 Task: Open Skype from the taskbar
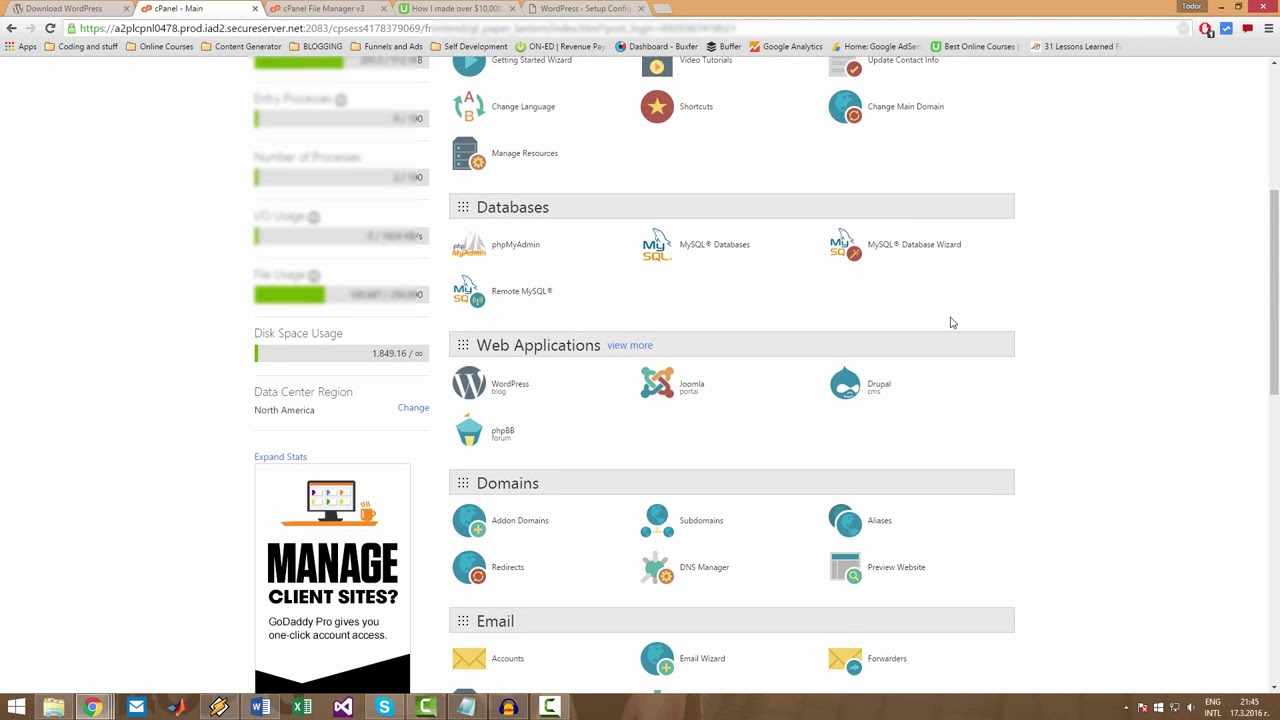pyautogui.click(x=384, y=707)
